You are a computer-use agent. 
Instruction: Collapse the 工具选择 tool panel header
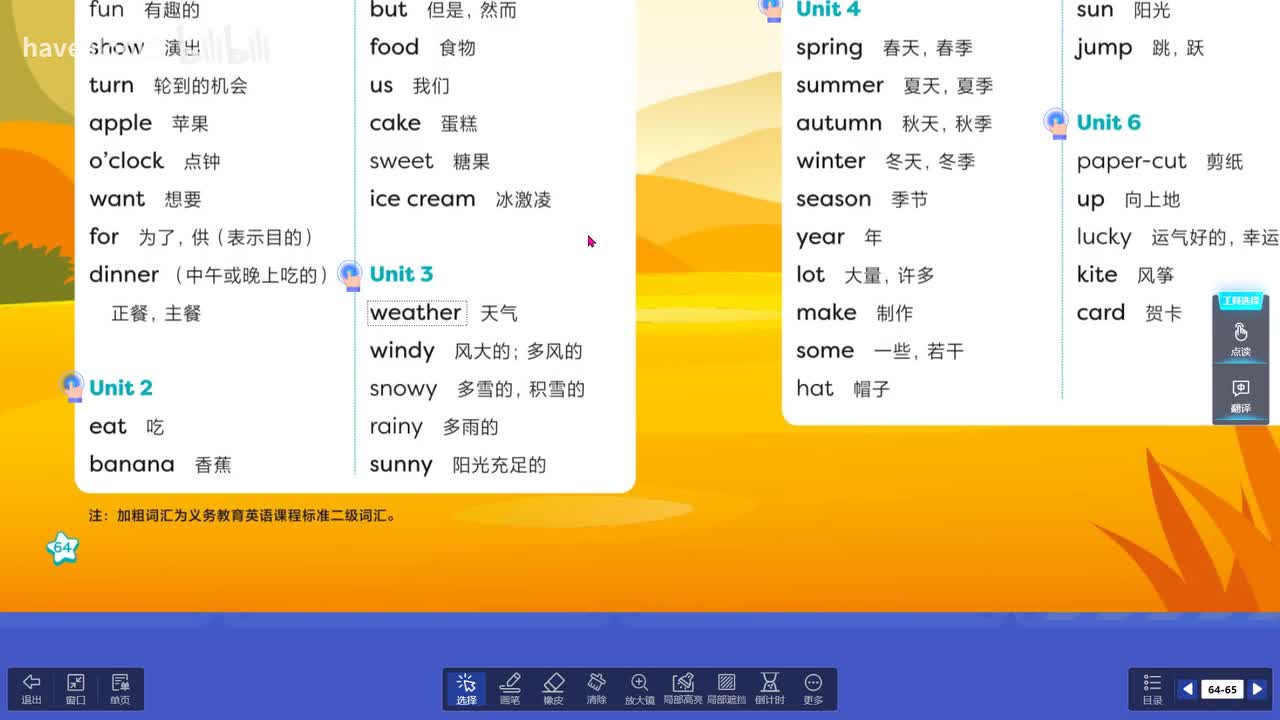tap(1240, 301)
